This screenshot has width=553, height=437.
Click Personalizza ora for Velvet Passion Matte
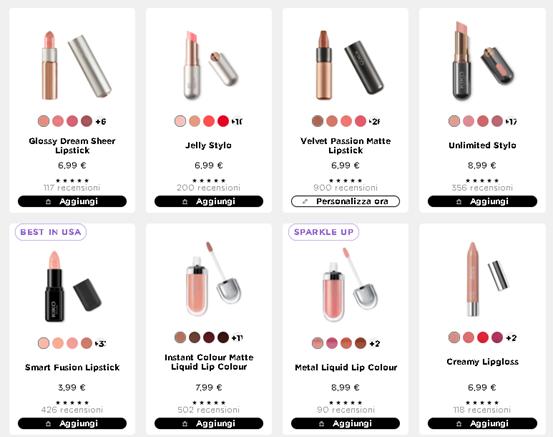pyautogui.click(x=345, y=201)
